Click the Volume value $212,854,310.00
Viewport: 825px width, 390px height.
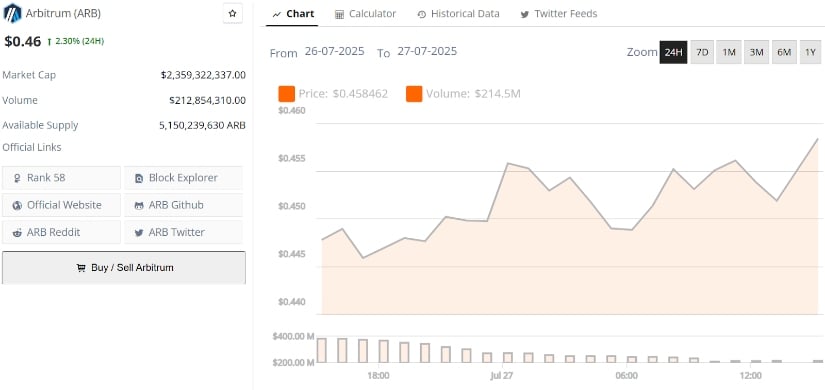(207, 101)
